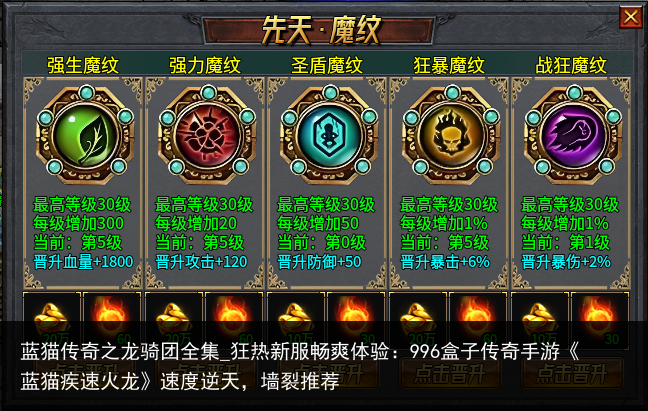Click fire orb cost under 强力魔纹
The height and width of the screenshot is (411, 648).
234,319
